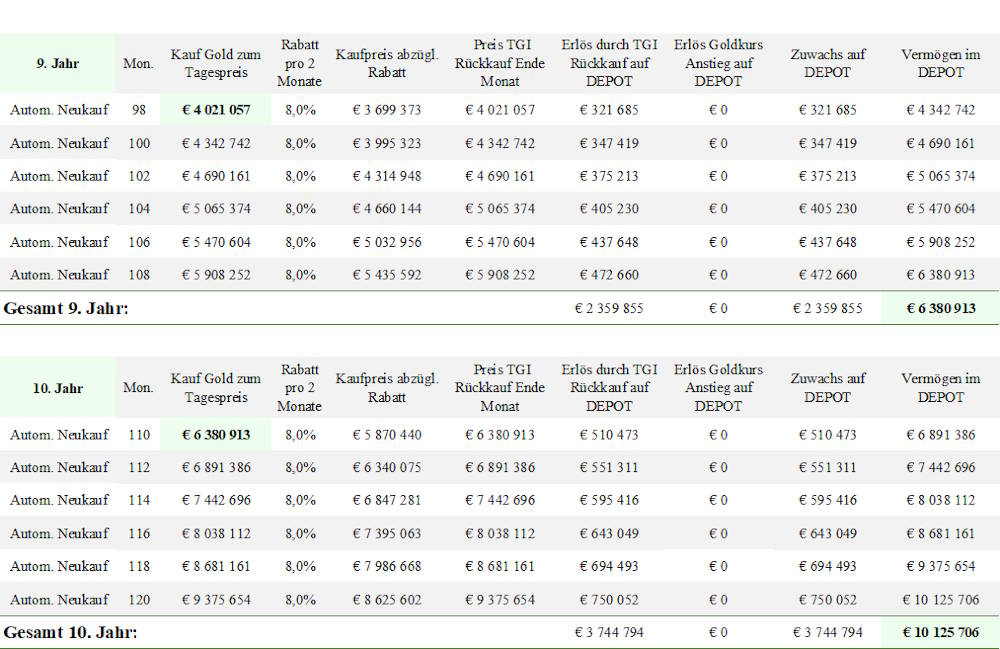Select month cell 100
This screenshot has width=1000, height=649.
[138, 143]
